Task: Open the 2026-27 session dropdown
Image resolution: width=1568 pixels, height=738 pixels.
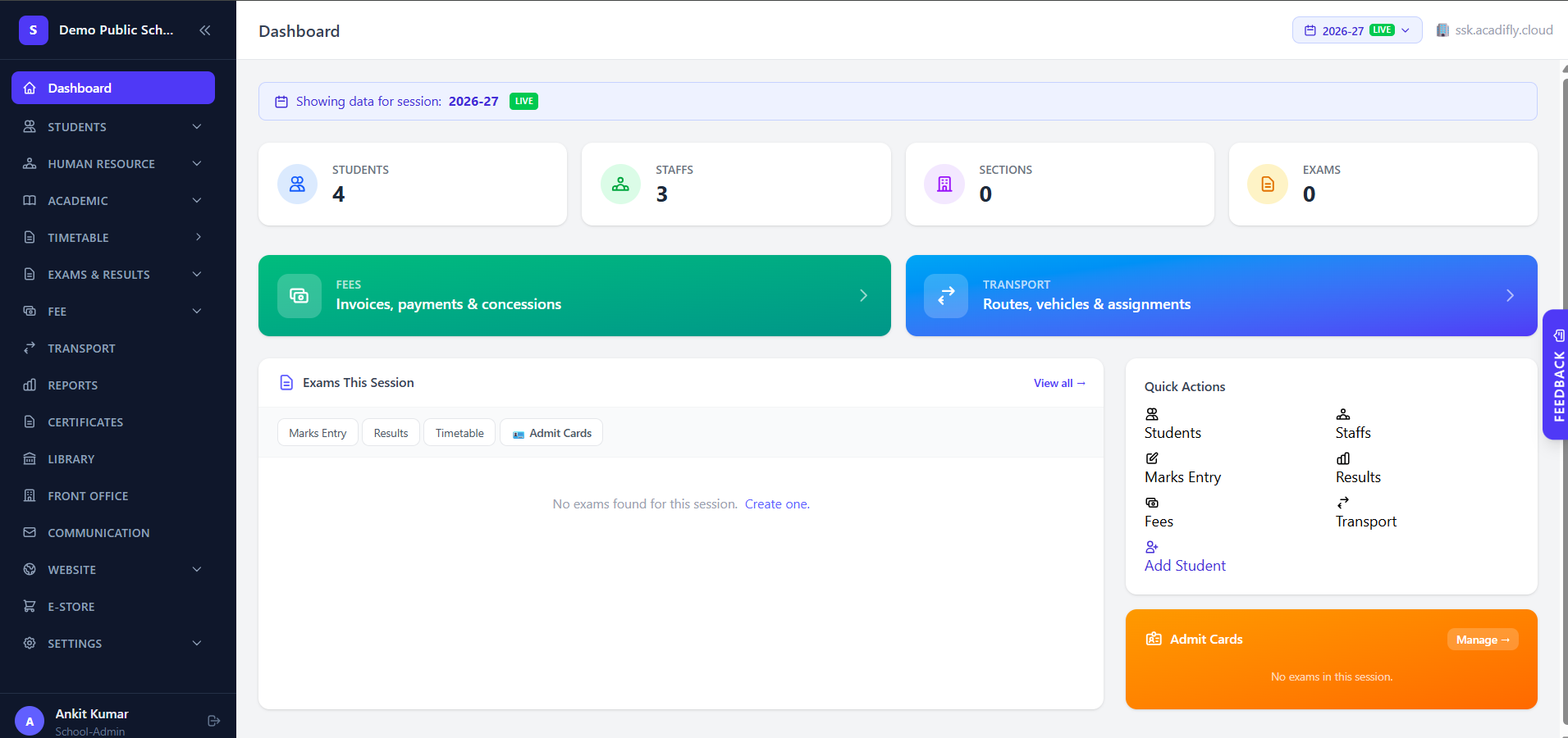Action: click(x=1357, y=30)
